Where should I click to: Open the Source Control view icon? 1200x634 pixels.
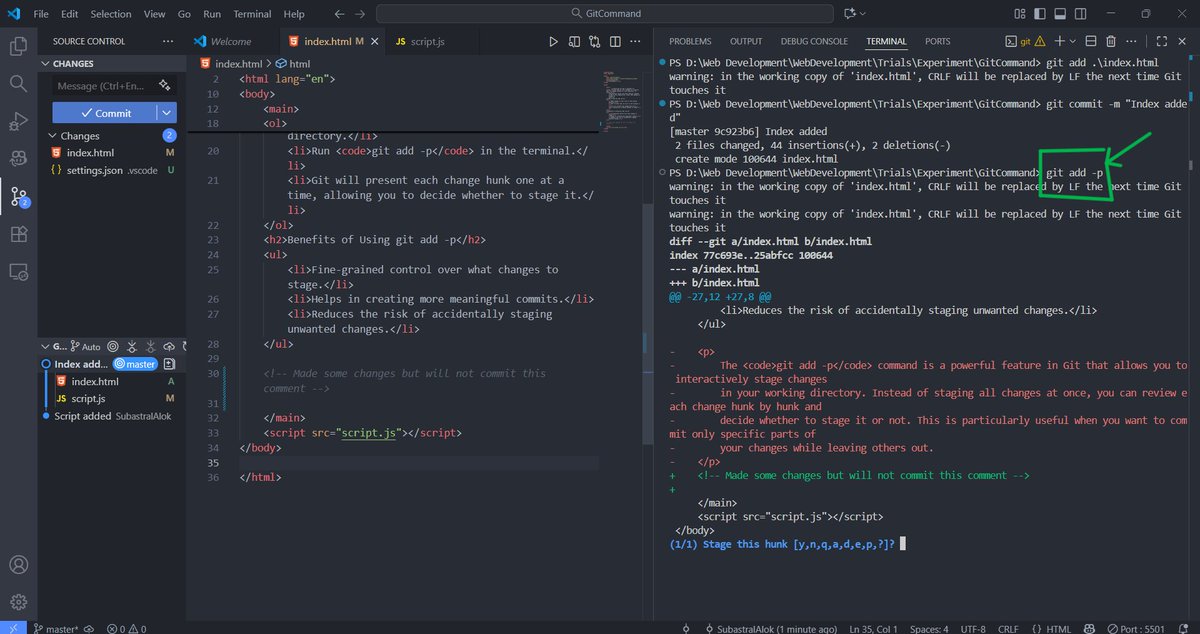point(18,196)
